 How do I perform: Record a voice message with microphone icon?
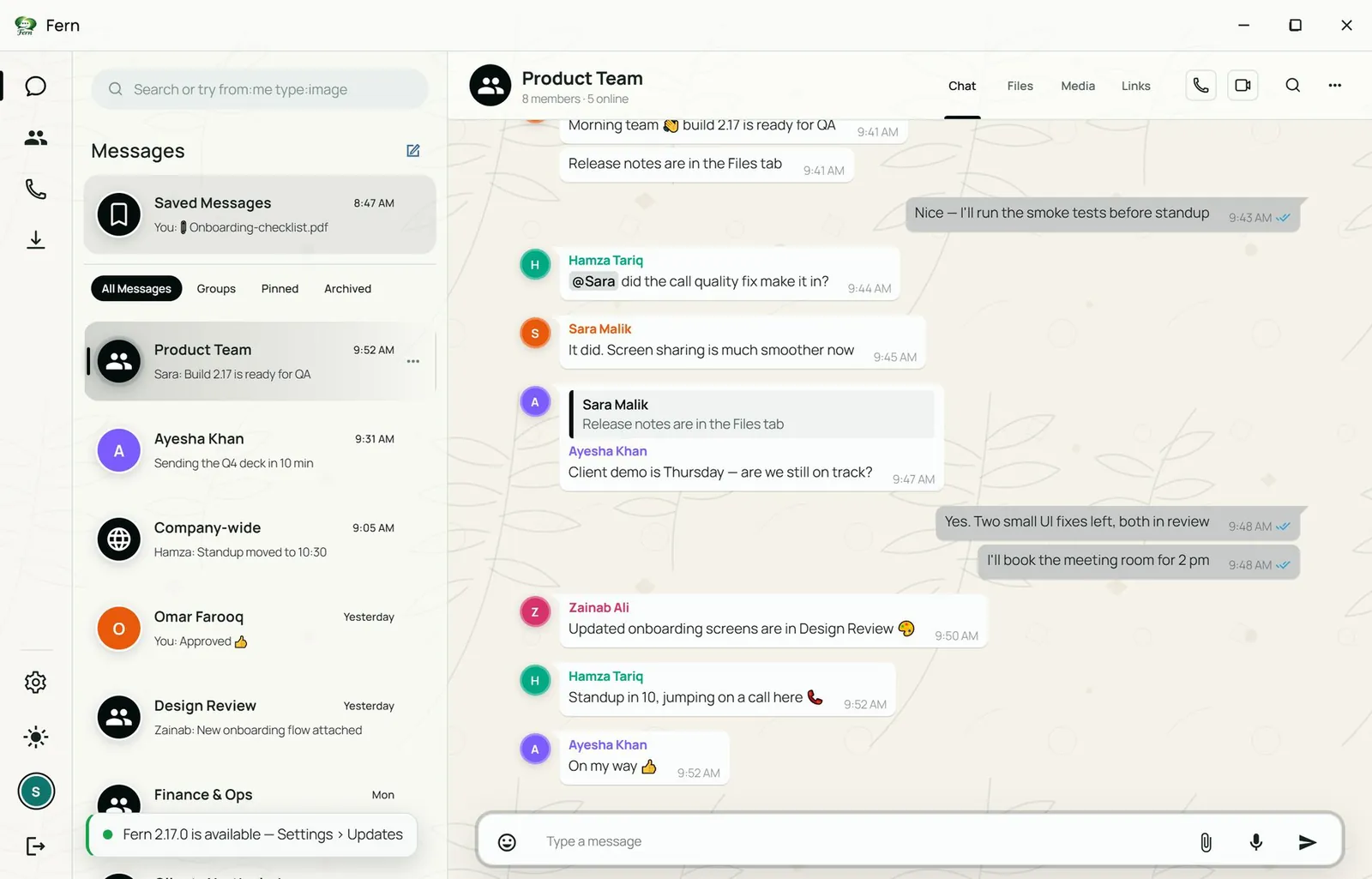tap(1256, 842)
